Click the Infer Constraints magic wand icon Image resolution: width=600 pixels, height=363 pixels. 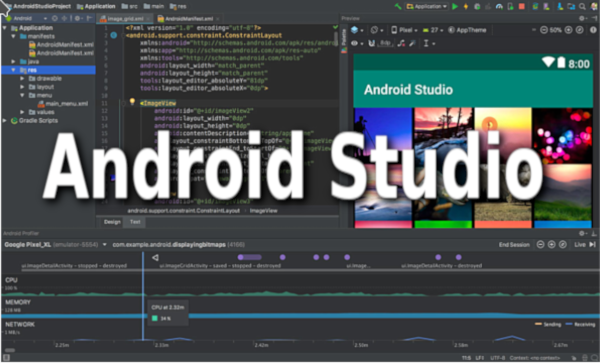pos(412,43)
